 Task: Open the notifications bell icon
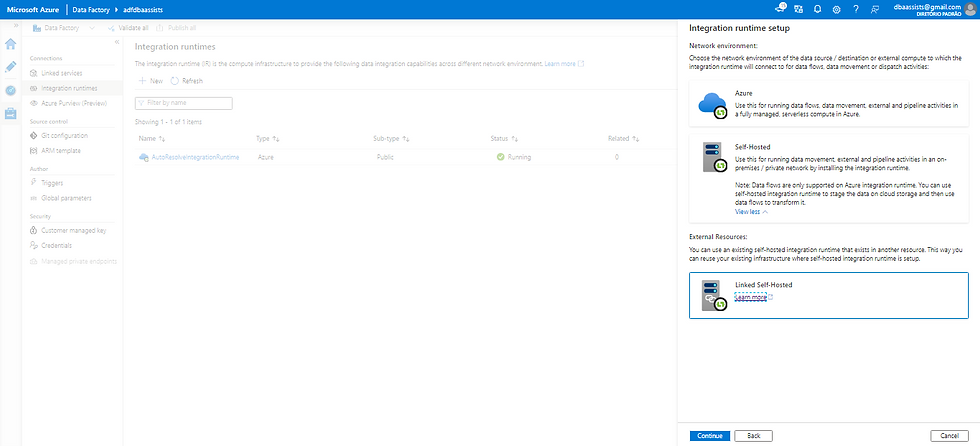pyautogui.click(x=817, y=9)
